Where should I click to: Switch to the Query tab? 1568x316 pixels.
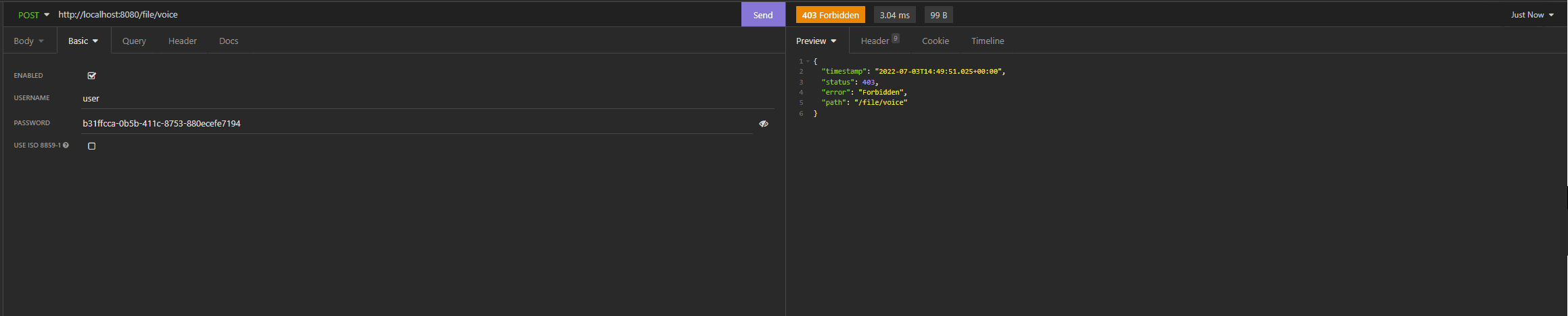134,41
